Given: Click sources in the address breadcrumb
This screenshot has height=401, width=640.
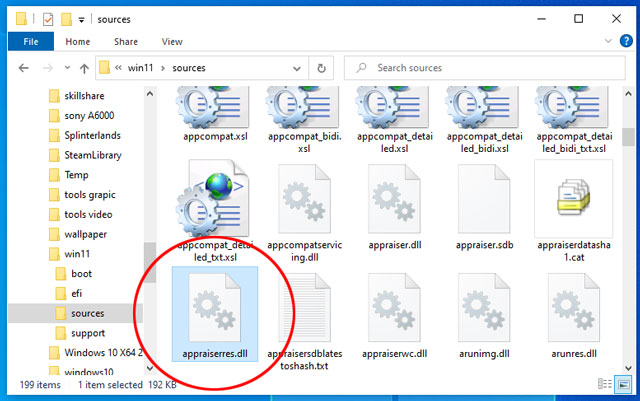Looking at the screenshot, I should [x=189, y=68].
